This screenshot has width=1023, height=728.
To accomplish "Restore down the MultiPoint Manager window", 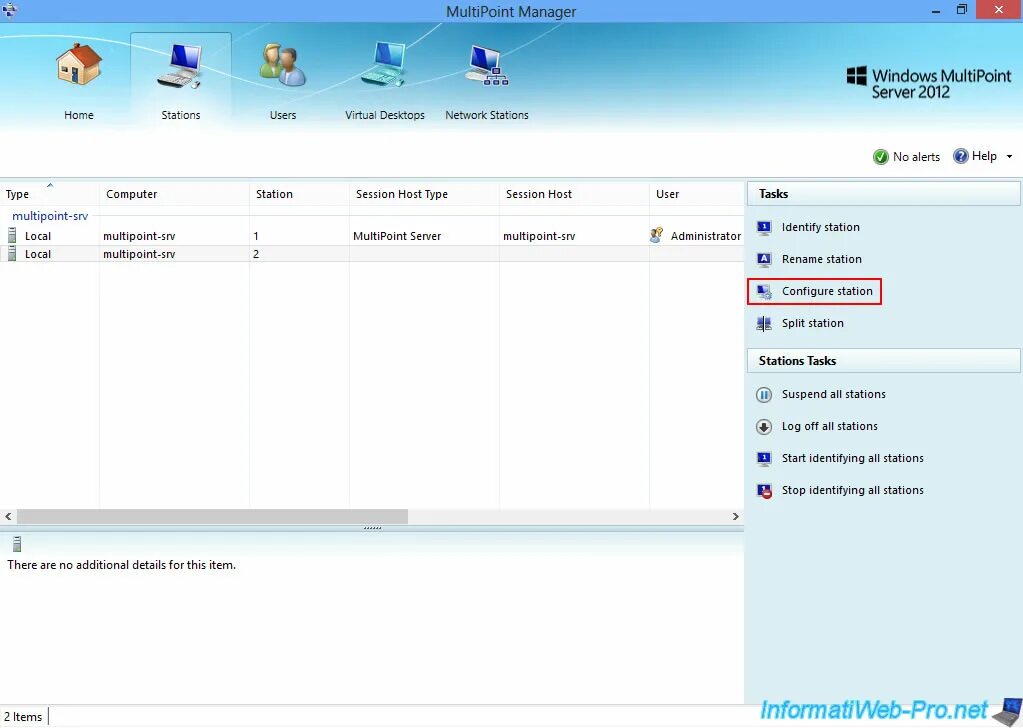I will point(962,10).
